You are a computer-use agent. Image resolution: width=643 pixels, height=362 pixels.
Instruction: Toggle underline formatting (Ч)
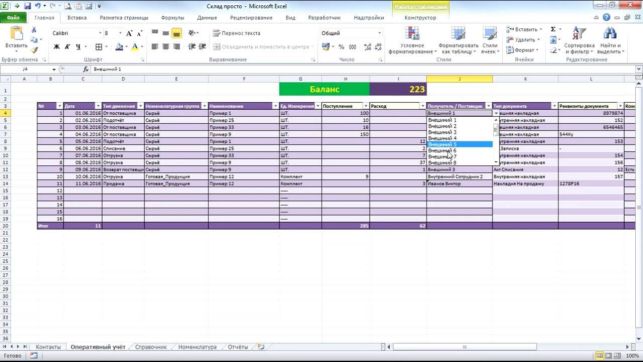click(x=78, y=47)
